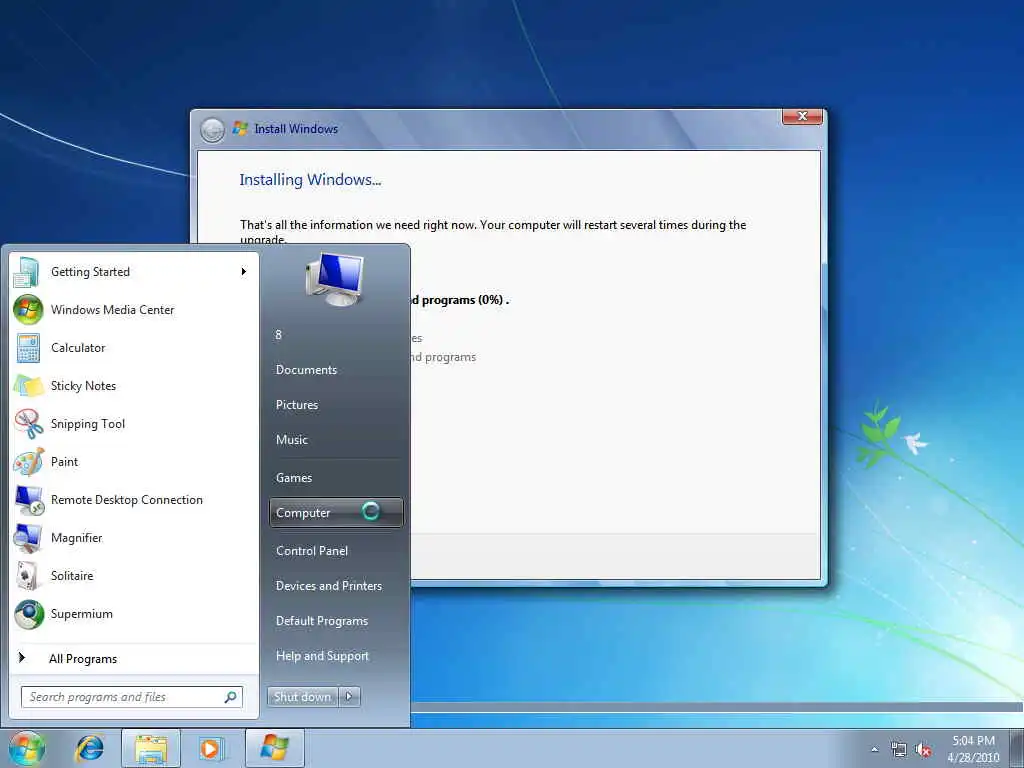Focus the Search programs and files box
1024x768 pixels.
tap(132, 697)
